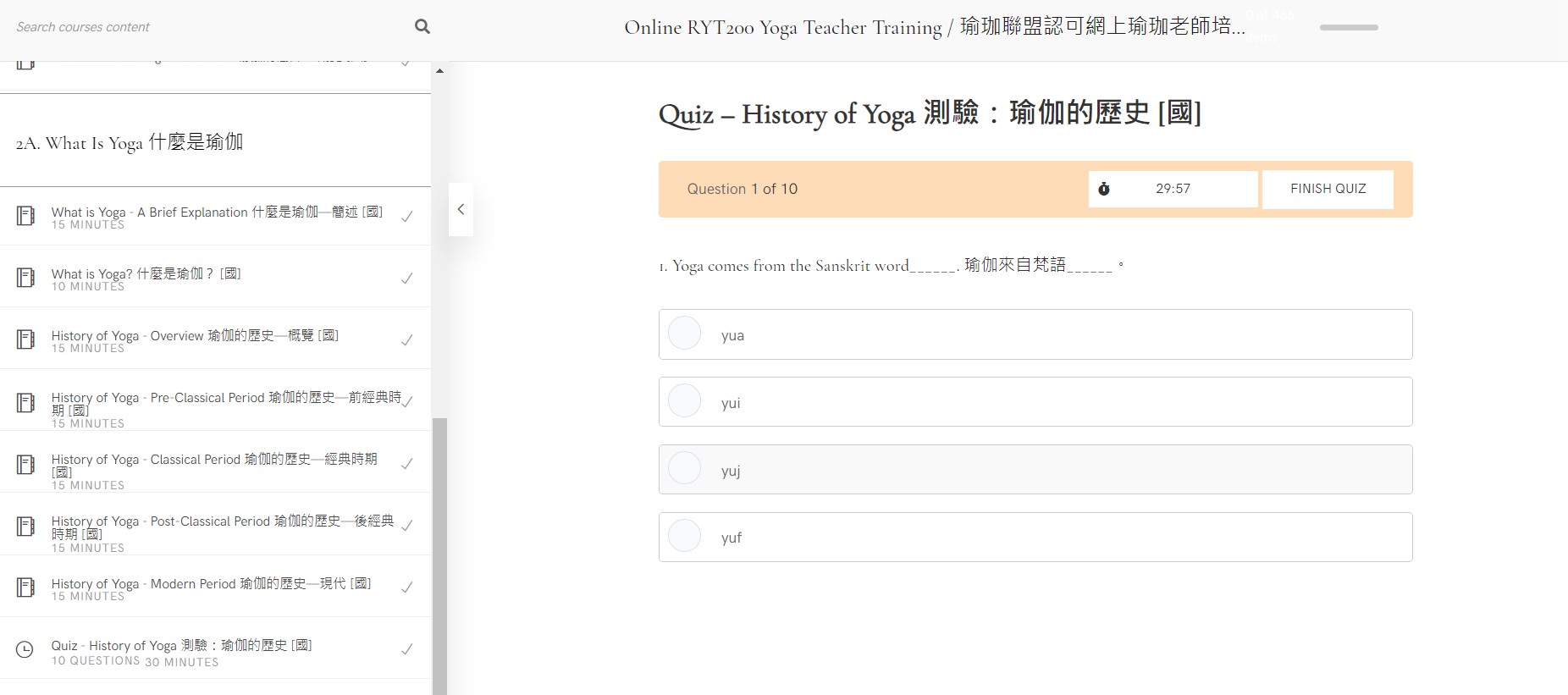Select the answer option yua
The height and width of the screenshot is (695, 1568).
point(1035,334)
